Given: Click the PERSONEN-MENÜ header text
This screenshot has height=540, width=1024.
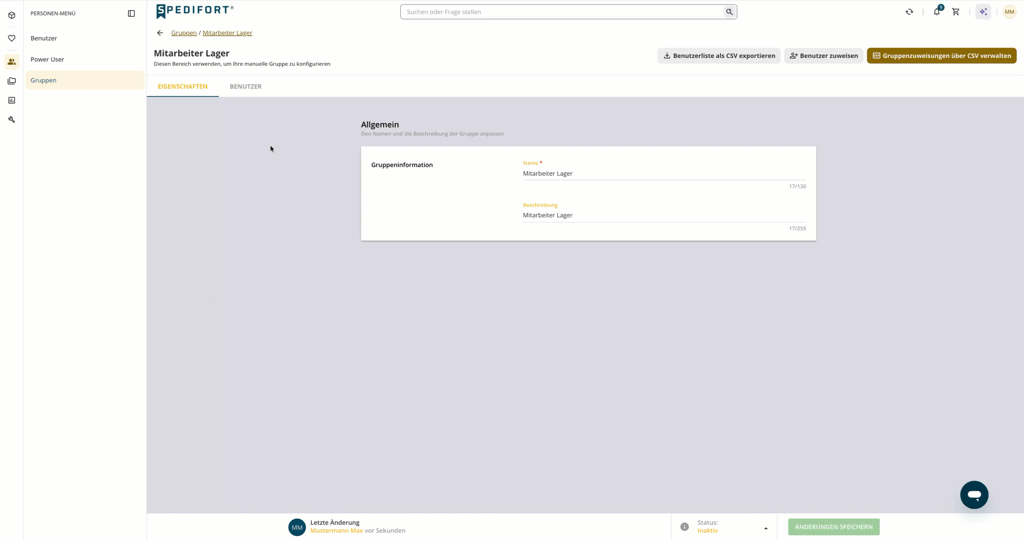Looking at the screenshot, I should [53, 13].
